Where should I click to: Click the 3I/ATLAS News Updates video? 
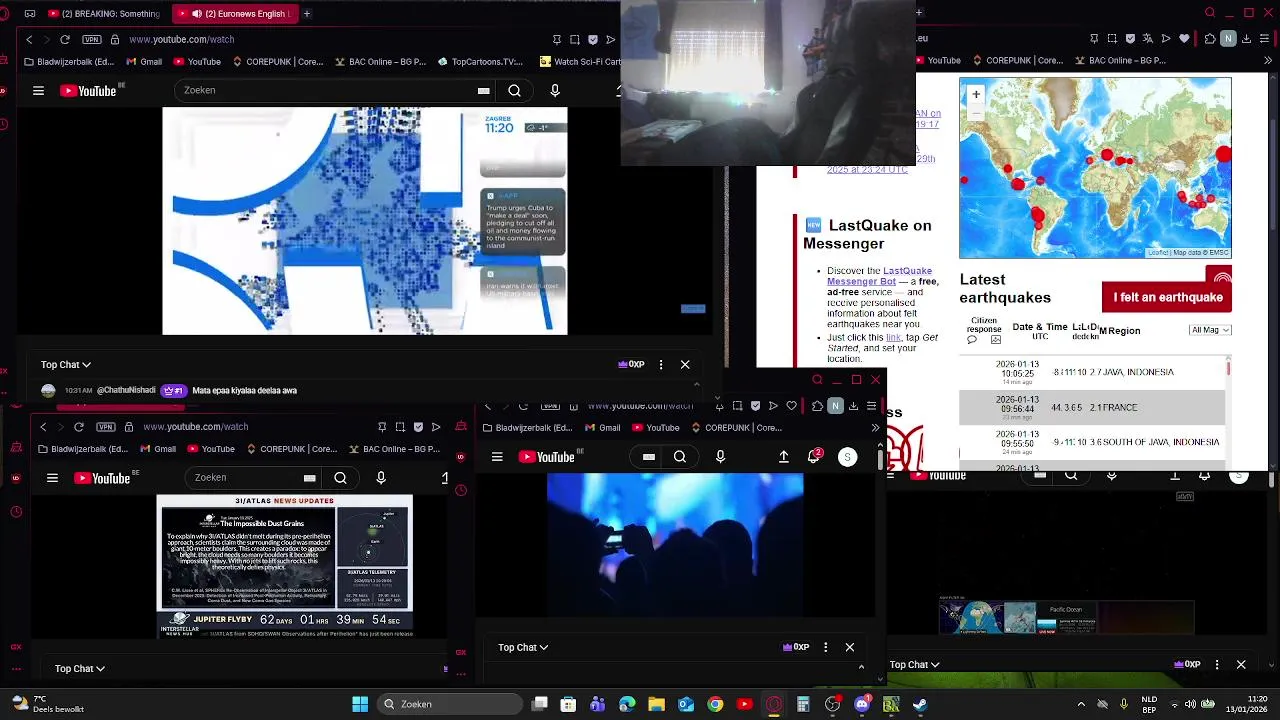(285, 566)
